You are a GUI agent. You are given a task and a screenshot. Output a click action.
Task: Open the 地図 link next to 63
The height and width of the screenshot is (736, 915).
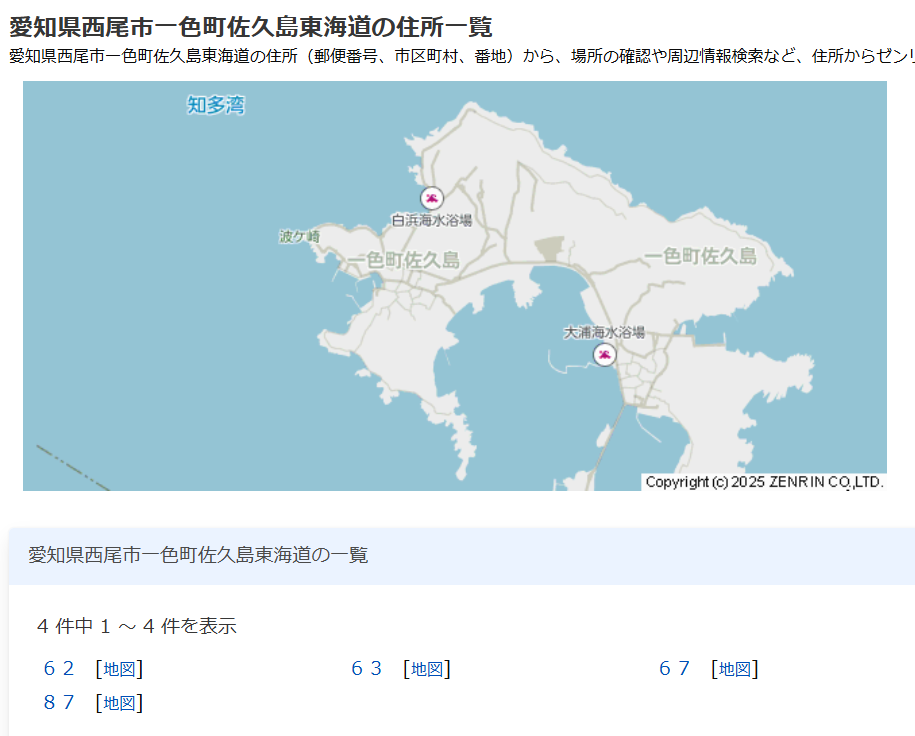[x=427, y=669]
